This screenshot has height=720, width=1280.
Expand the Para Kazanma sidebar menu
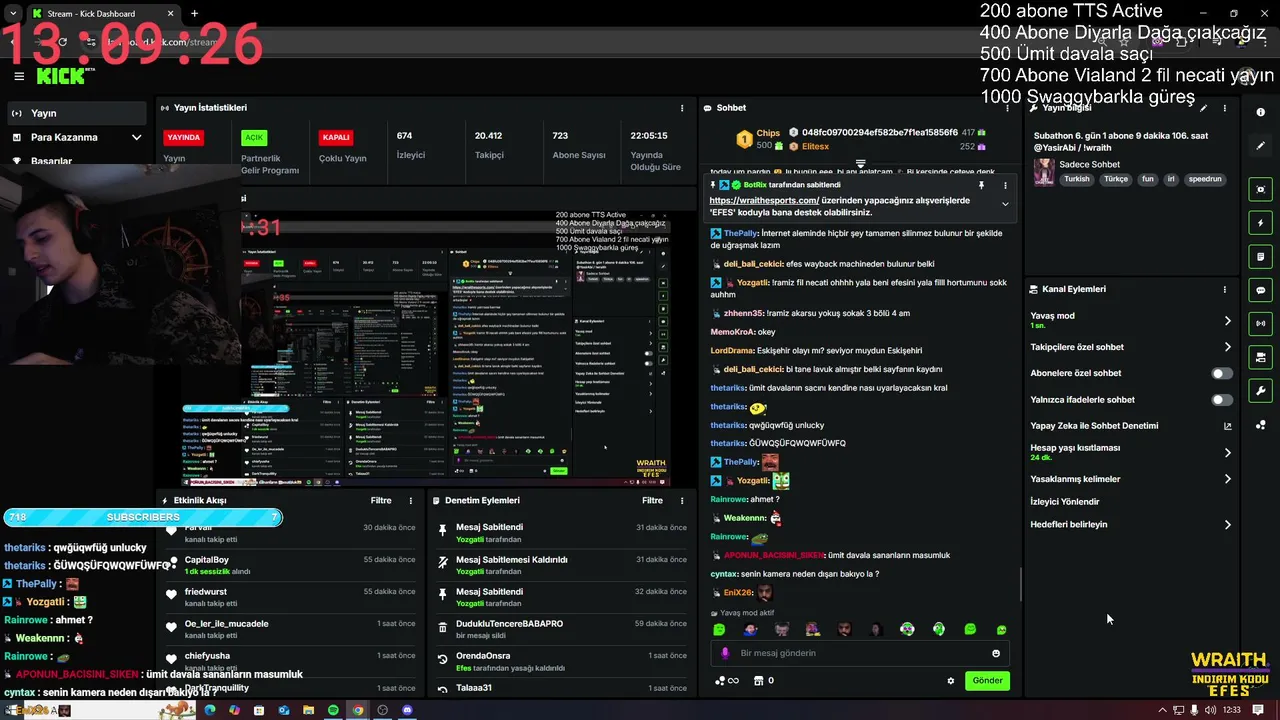77,137
